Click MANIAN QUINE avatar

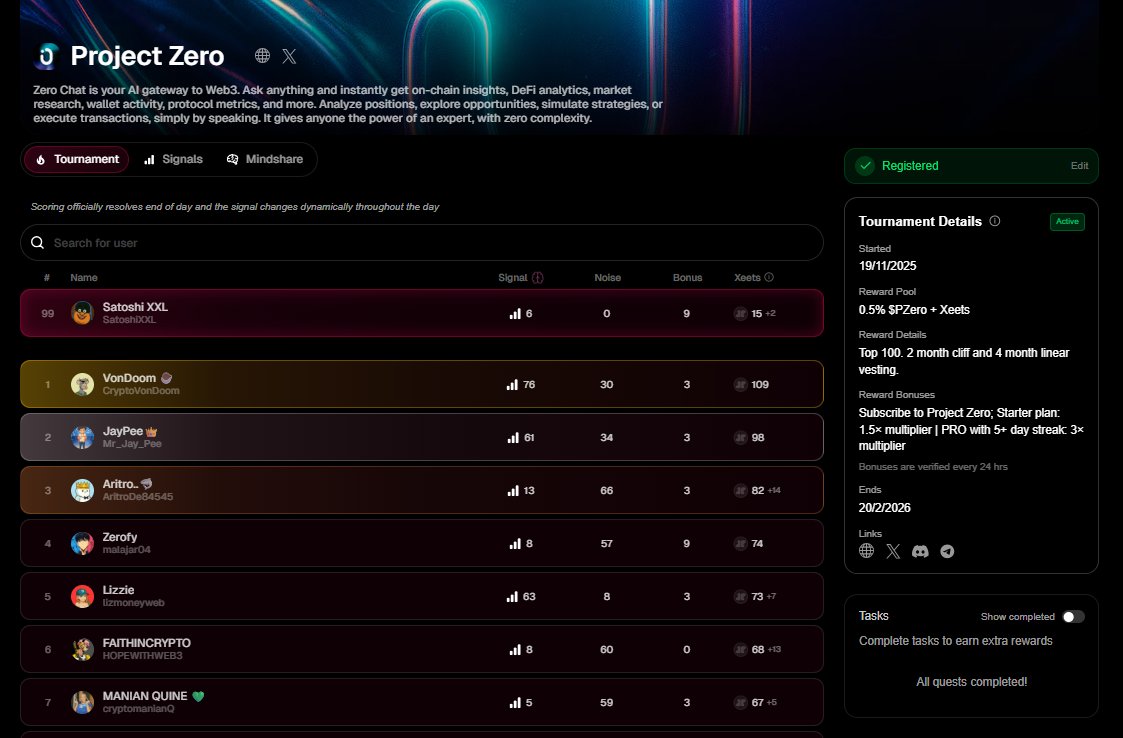82,702
